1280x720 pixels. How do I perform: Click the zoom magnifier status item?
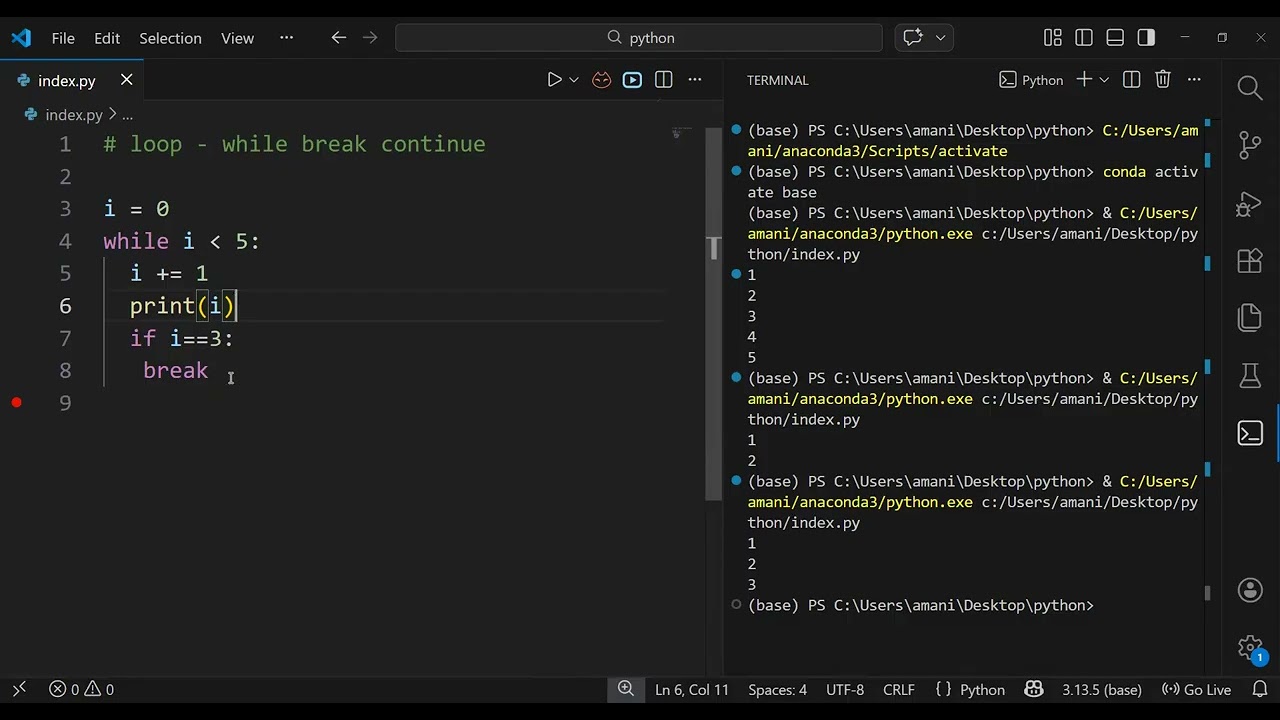(625, 689)
